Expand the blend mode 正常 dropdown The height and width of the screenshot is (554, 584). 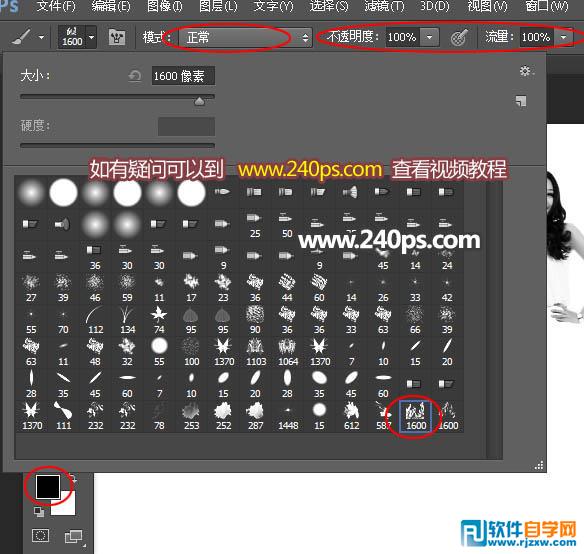click(x=245, y=37)
